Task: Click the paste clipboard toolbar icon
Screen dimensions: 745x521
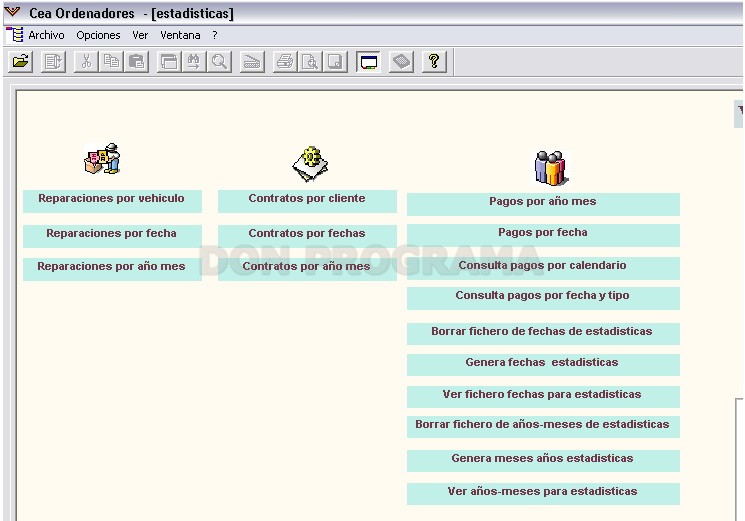Action: 136,62
